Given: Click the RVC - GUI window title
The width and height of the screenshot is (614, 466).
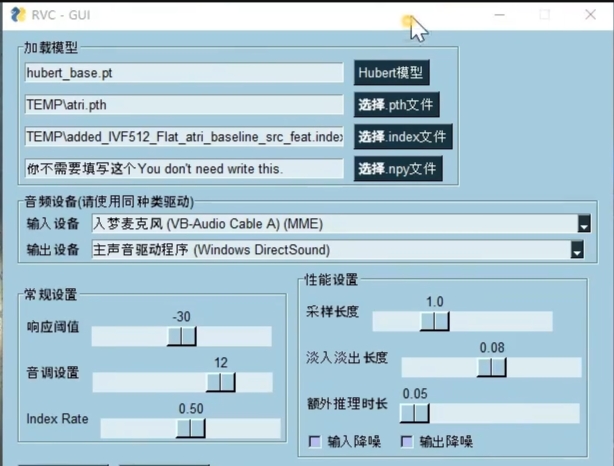Looking at the screenshot, I should point(61,15).
